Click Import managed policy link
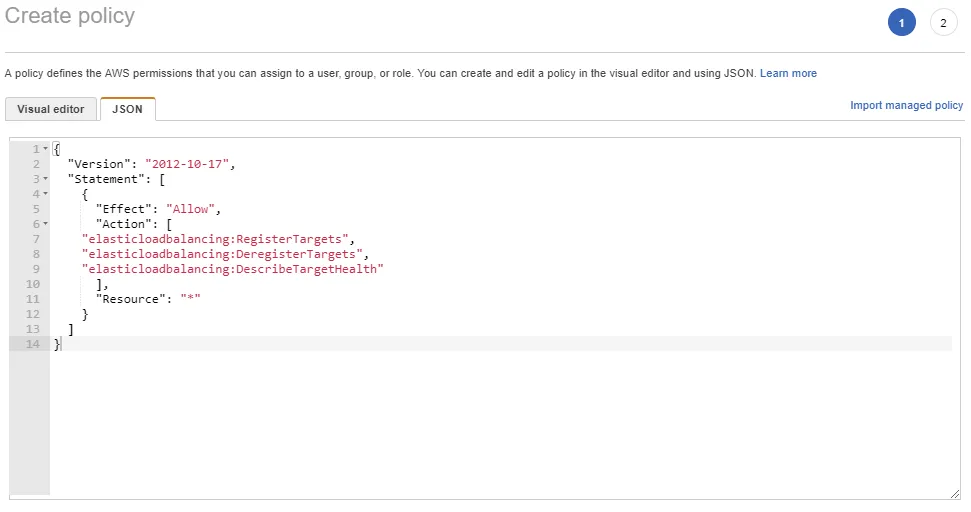Image resolution: width=971 pixels, height=512 pixels. [x=906, y=105]
